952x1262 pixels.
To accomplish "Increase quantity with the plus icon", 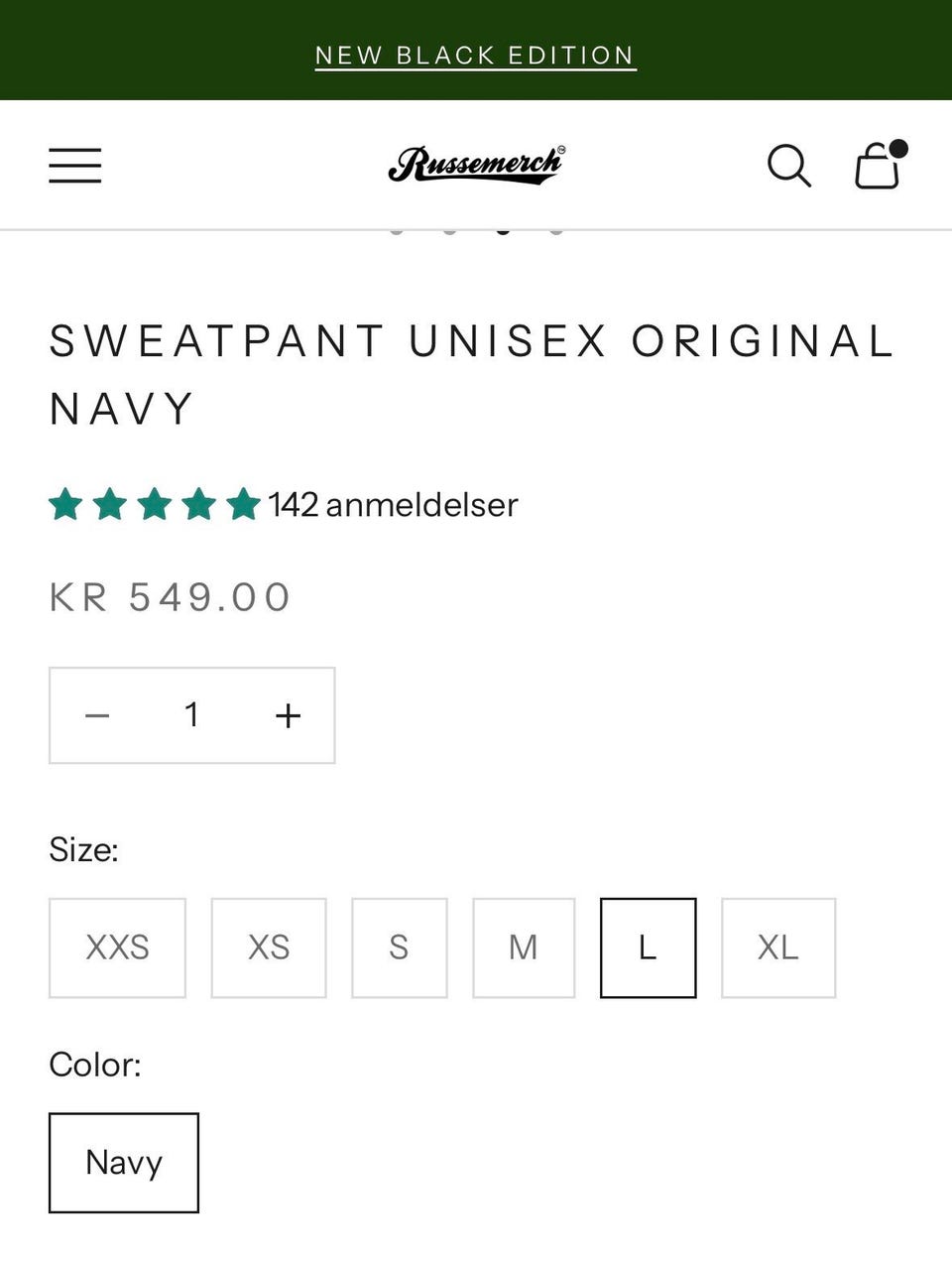I will (288, 715).
